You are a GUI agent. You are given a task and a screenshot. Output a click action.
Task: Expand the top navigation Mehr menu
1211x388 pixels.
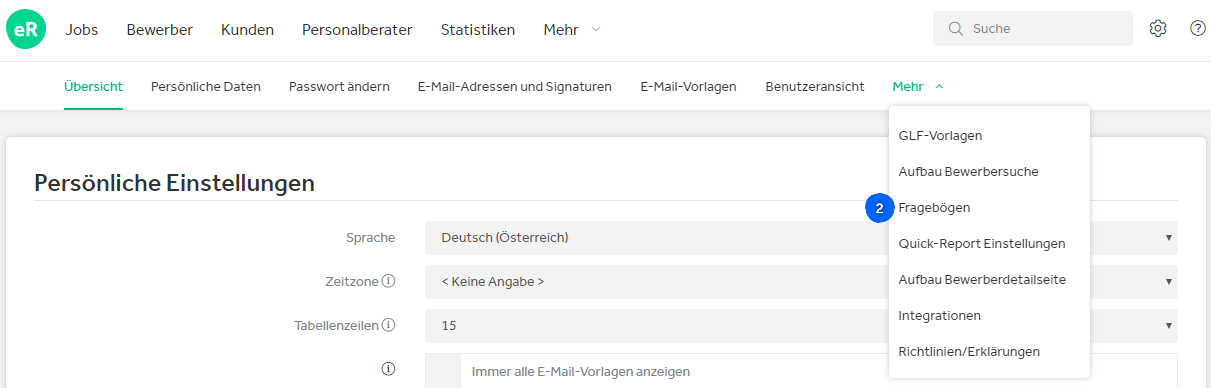pyautogui.click(x=572, y=30)
